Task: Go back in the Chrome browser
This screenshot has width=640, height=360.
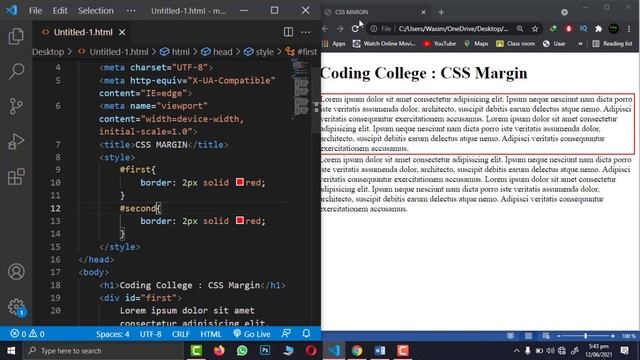Action: pos(325,29)
